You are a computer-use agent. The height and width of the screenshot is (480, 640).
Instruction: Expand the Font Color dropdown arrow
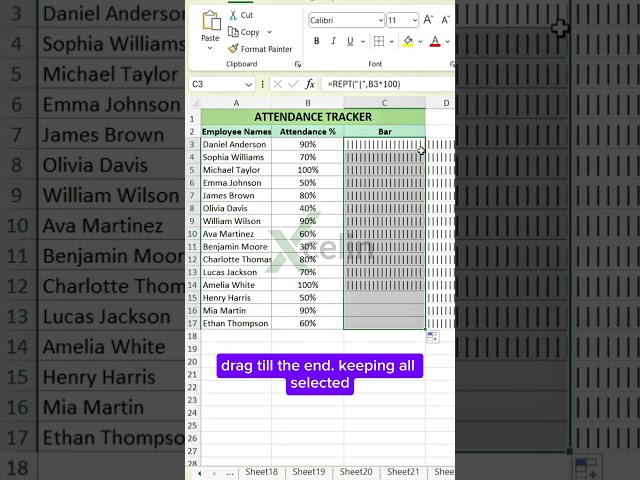point(447,41)
